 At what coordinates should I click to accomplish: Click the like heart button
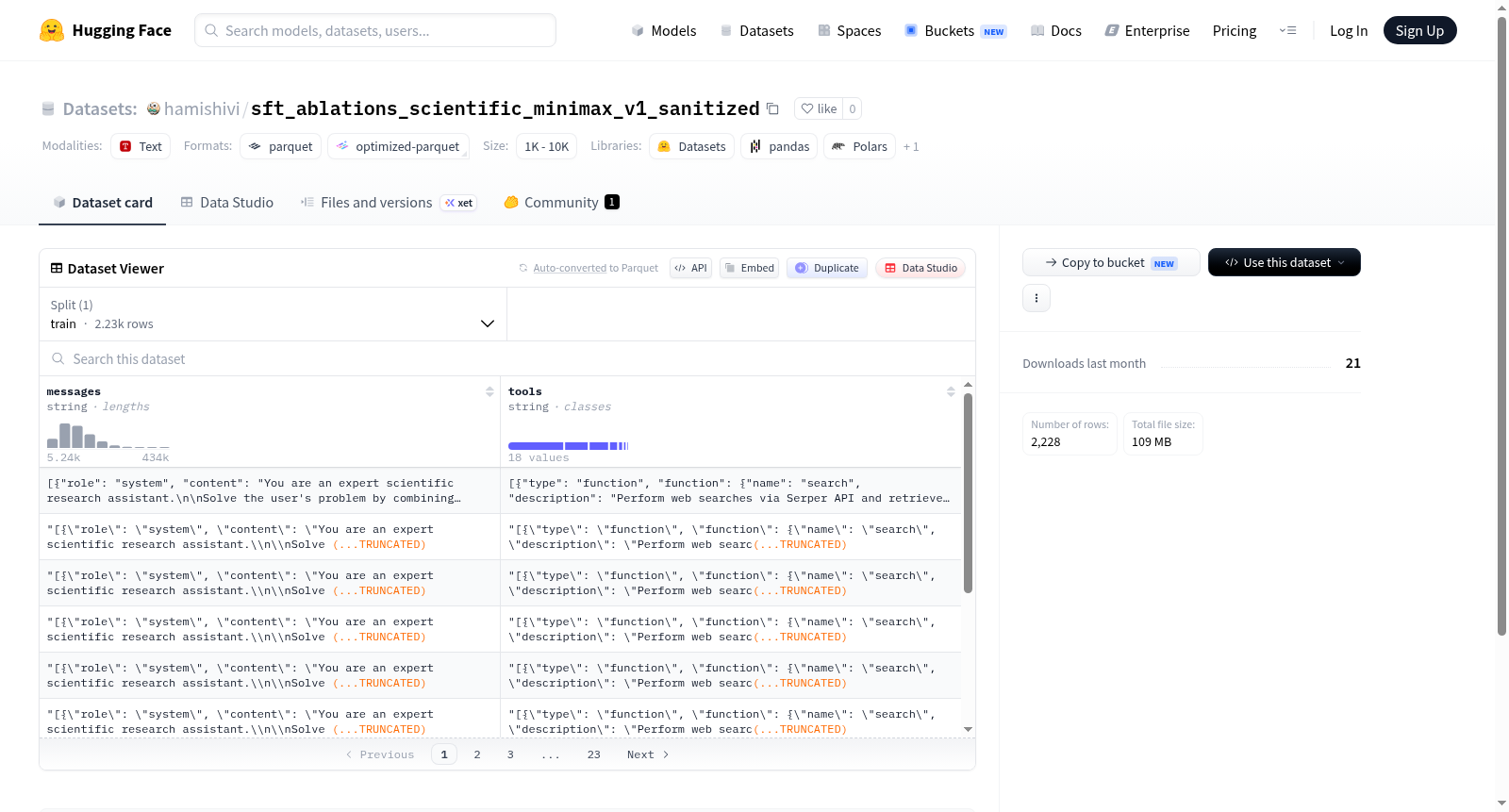click(x=819, y=108)
